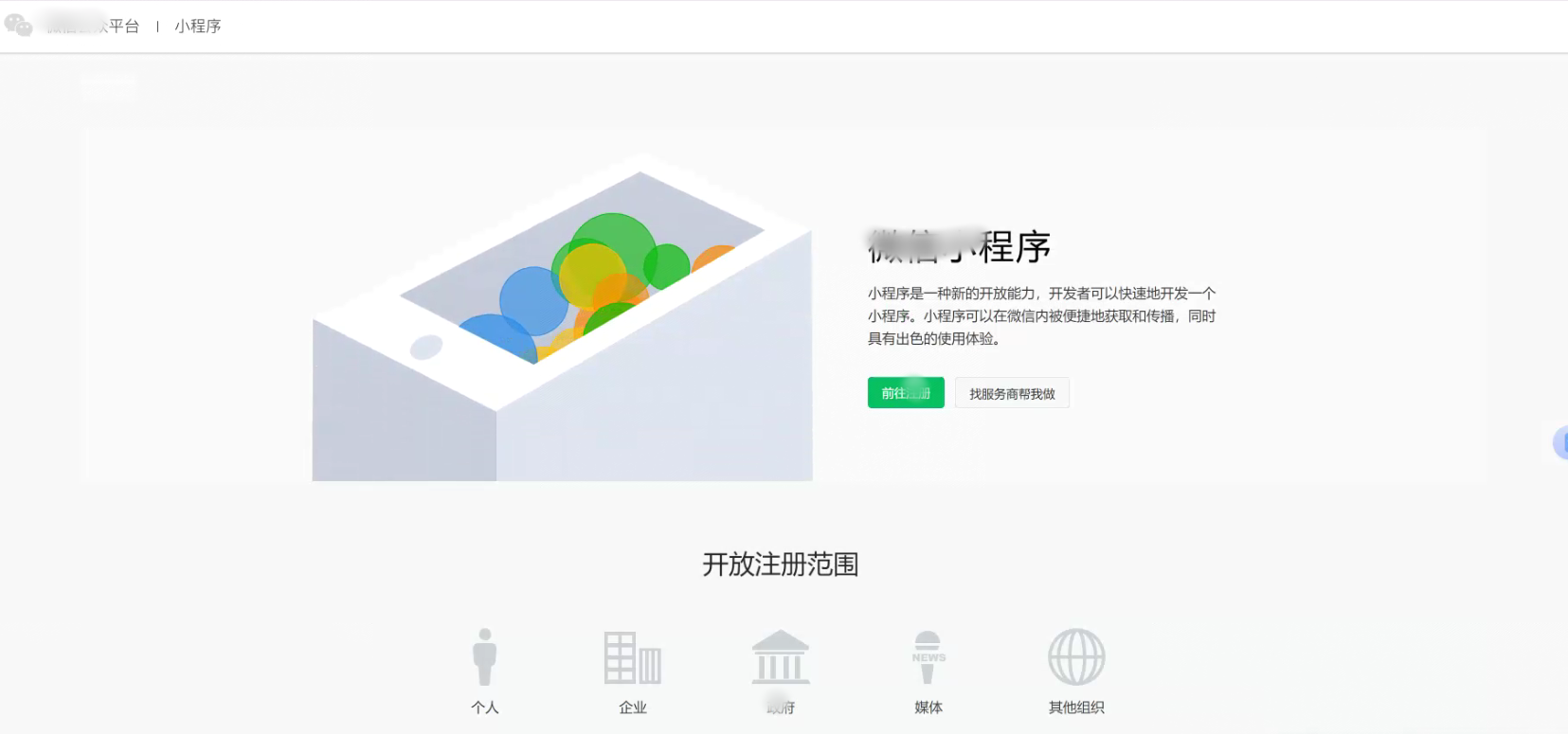
Task: Click the 平台 header title text
Action: (93, 27)
